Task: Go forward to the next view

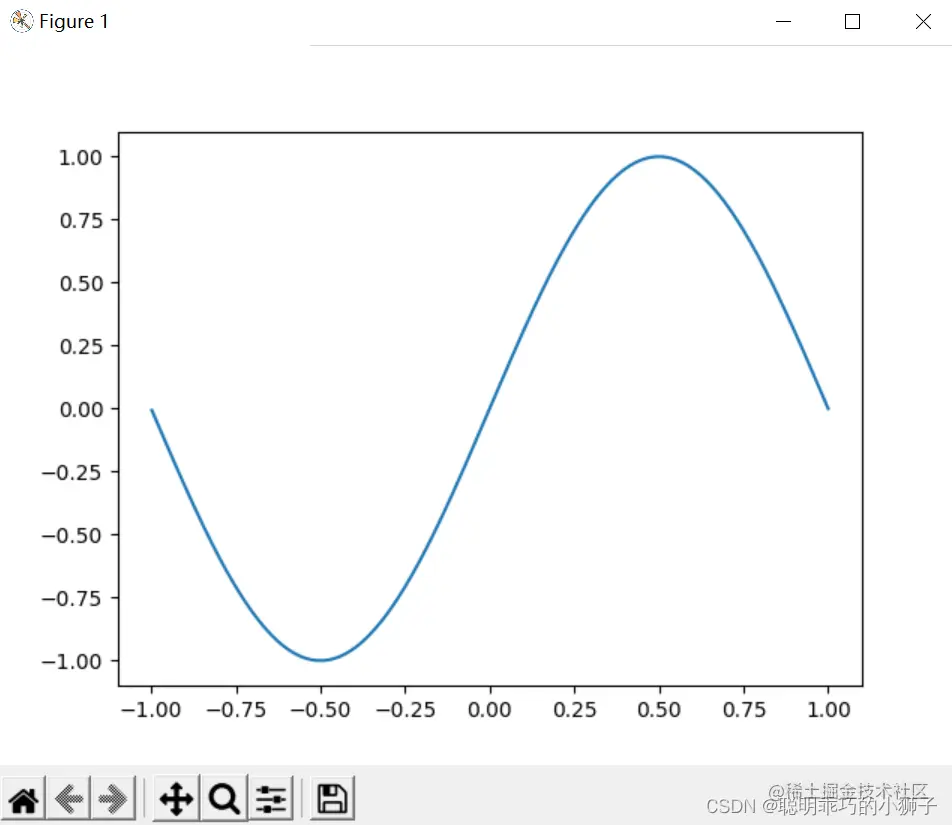Action: click(113, 799)
